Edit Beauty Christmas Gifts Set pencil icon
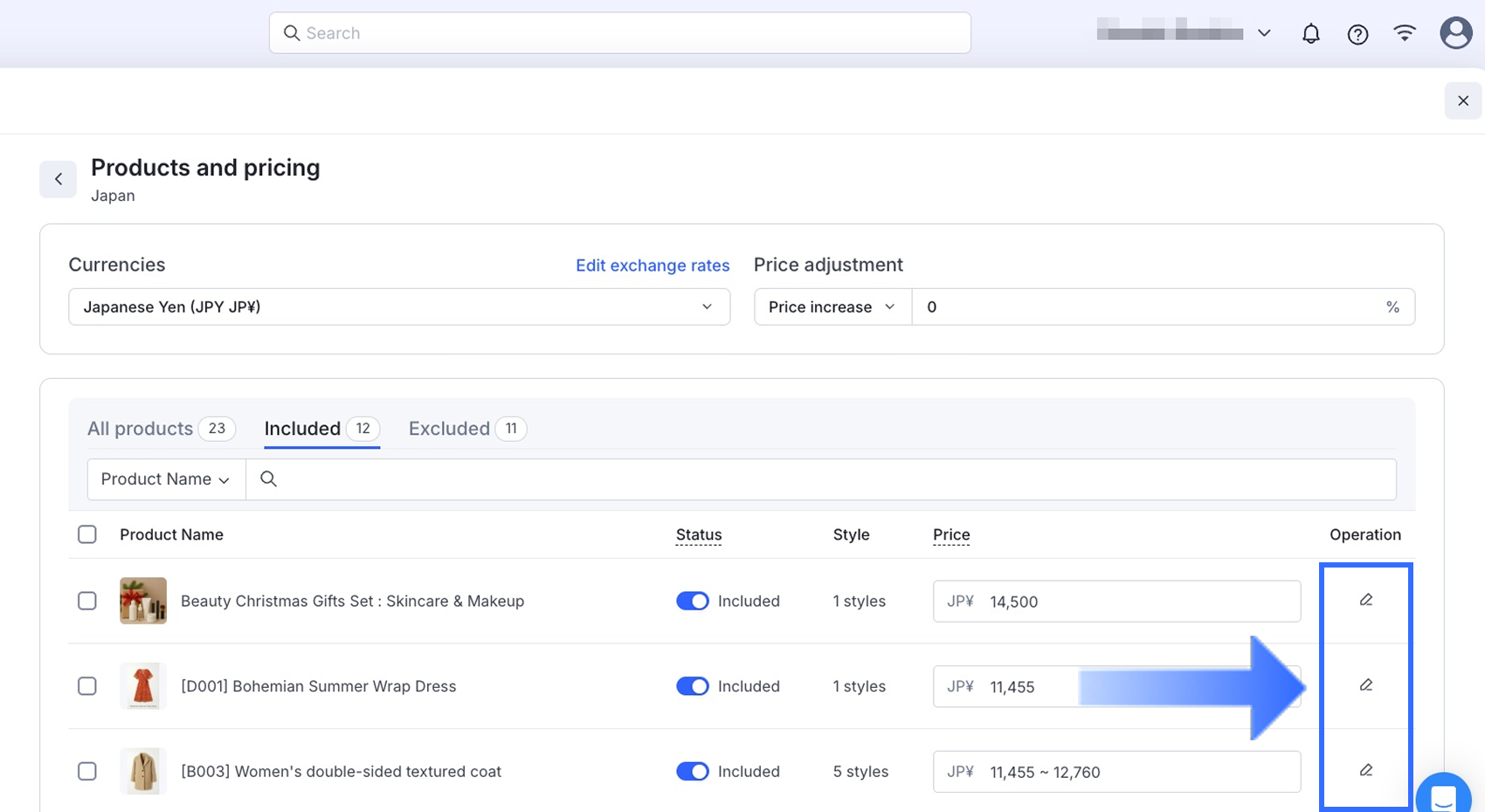Image resolution: width=1485 pixels, height=812 pixels. (1366, 600)
